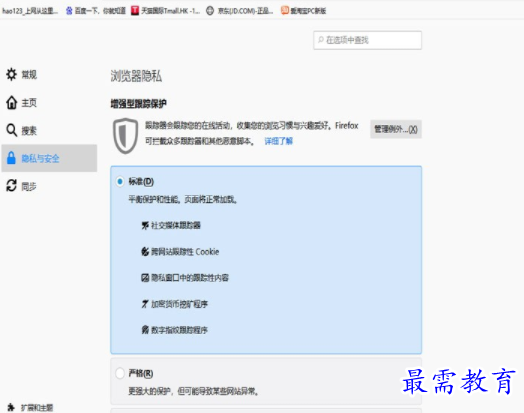Click the cross-site tracking Cookie icon
524x413 pixels.
click(x=145, y=252)
